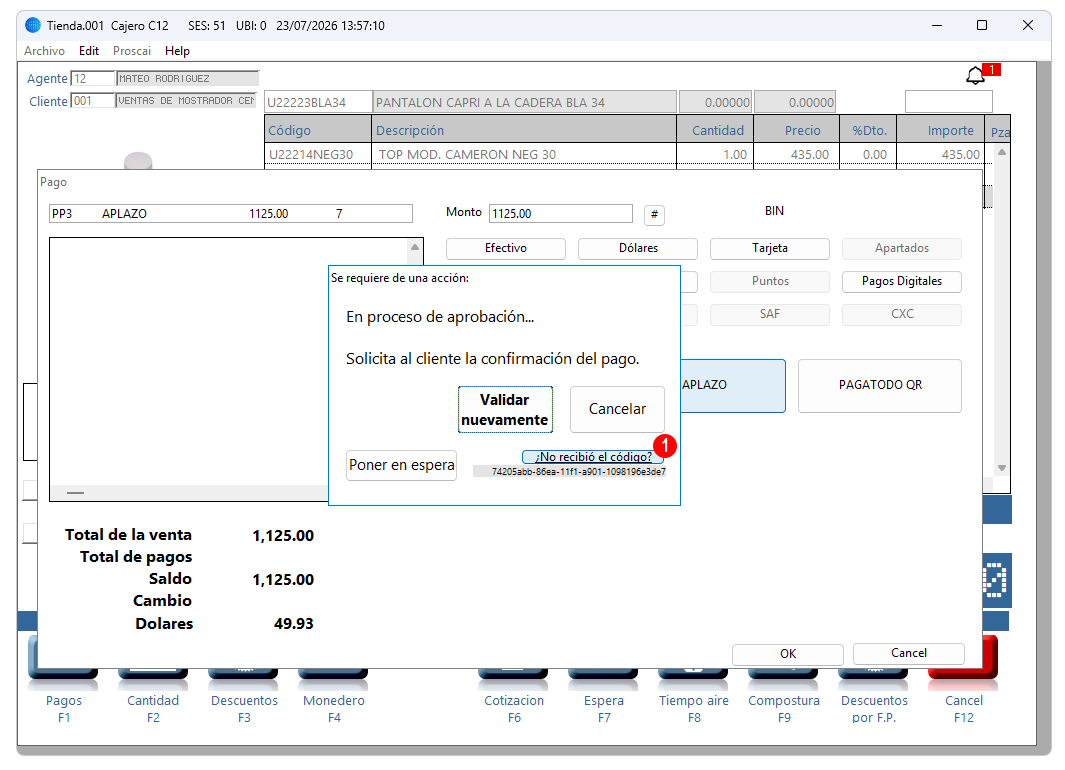Click Descuentos F3 function key label
Viewport: 1065px width, 770px height.
point(245,709)
